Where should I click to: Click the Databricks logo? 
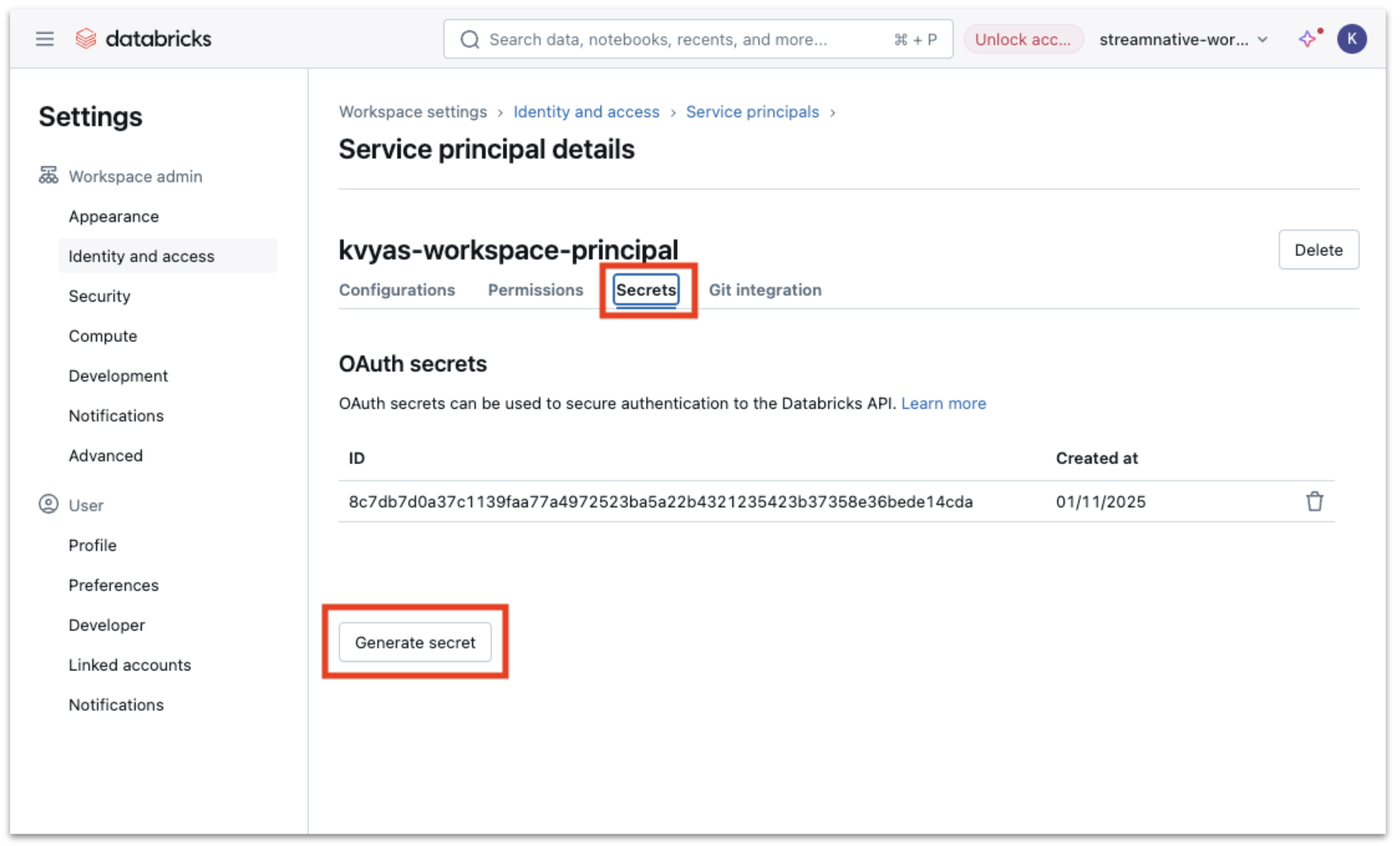(143, 39)
